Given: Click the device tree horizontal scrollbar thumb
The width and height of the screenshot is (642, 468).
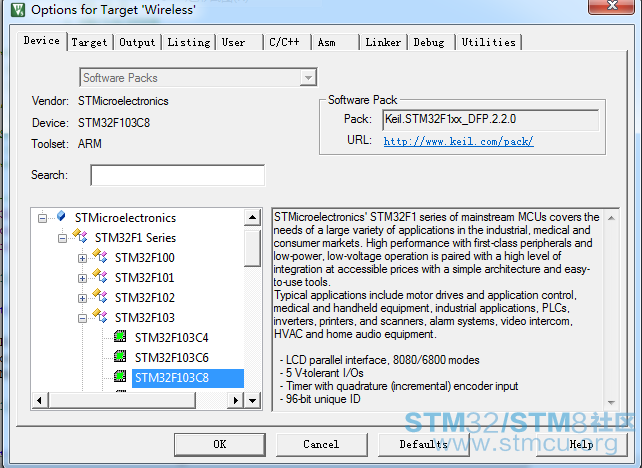Looking at the screenshot, I should tap(122, 400).
